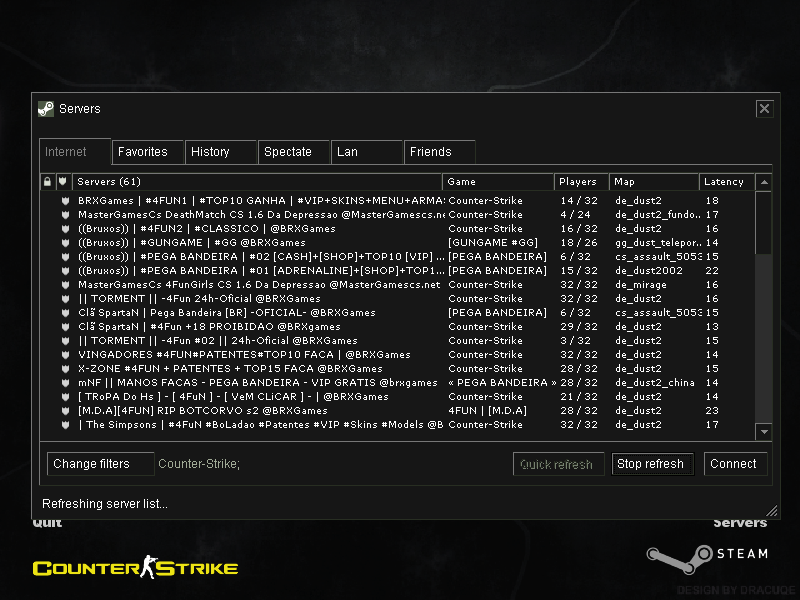Click the scrollbar up arrow
This screenshot has width=800, height=600.
(764, 182)
